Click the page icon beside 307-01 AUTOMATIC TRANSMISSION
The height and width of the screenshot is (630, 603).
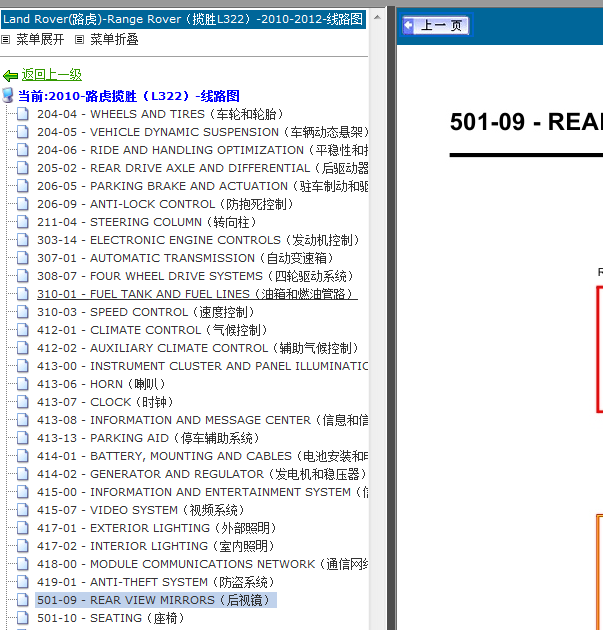click(23, 258)
